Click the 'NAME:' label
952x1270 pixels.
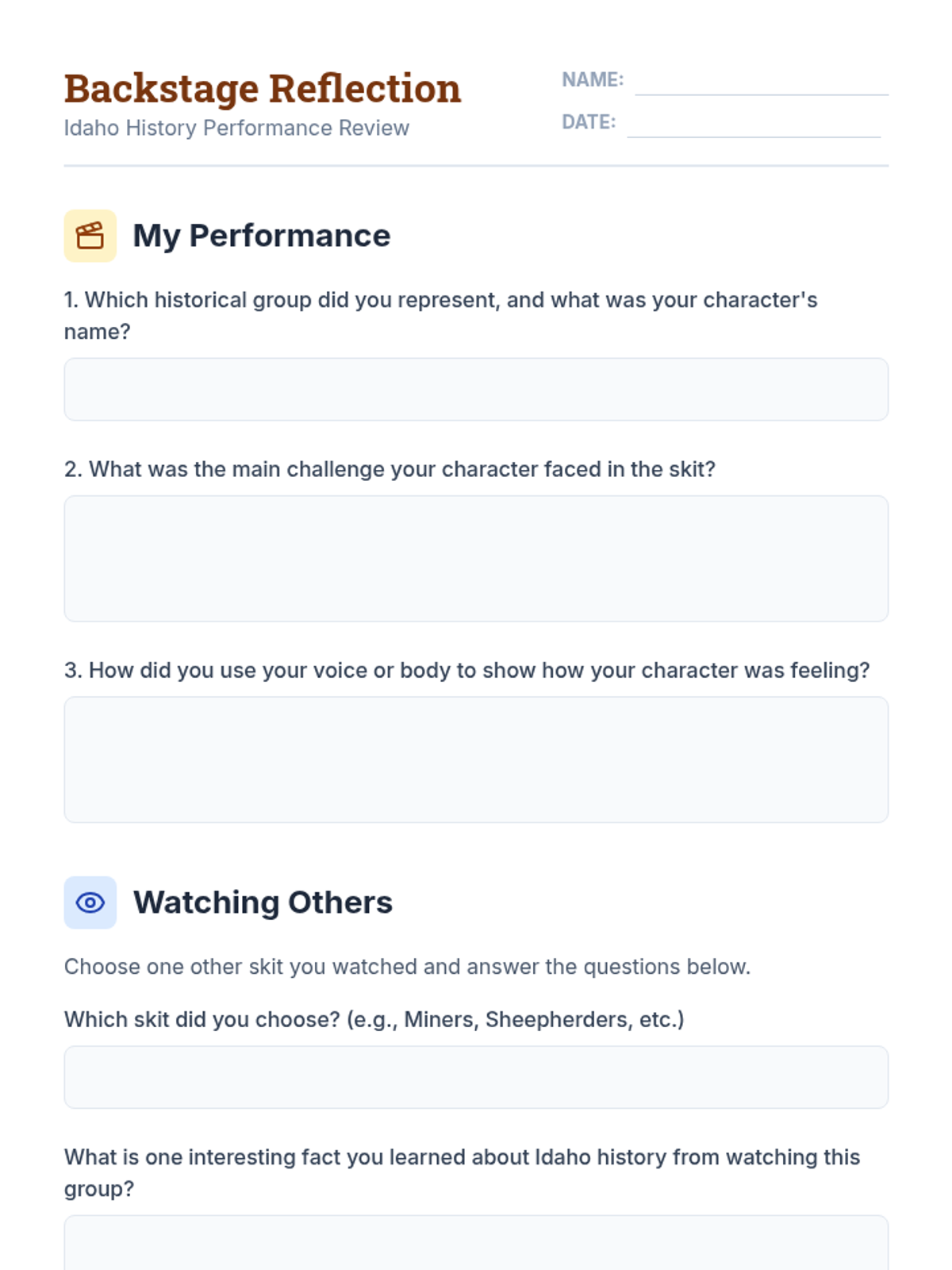(593, 79)
